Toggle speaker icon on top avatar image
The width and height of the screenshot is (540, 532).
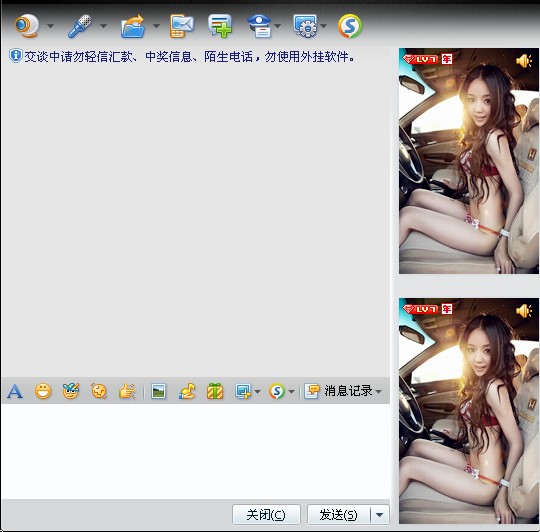(x=524, y=61)
